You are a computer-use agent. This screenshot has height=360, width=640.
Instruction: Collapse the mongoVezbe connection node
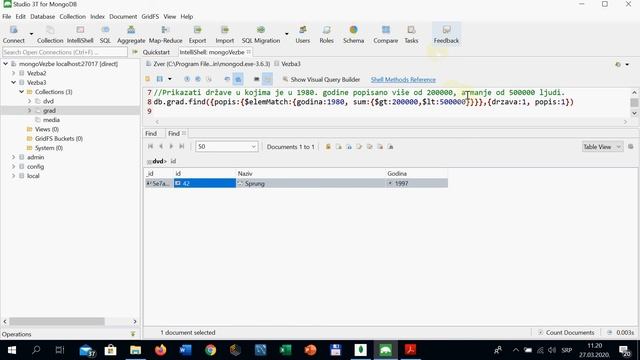(6, 64)
